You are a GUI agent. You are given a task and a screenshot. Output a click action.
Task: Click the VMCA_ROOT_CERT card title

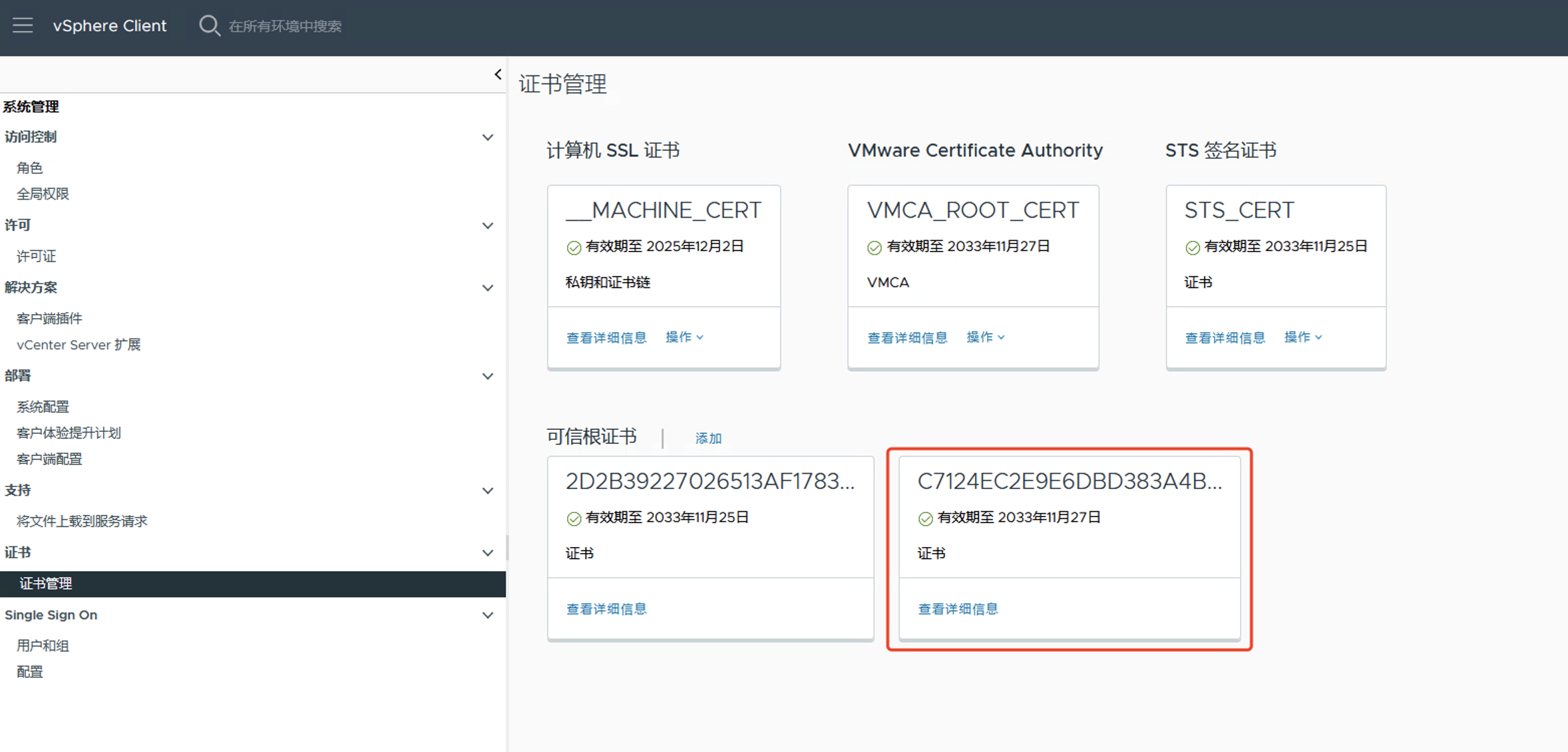tap(973, 210)
